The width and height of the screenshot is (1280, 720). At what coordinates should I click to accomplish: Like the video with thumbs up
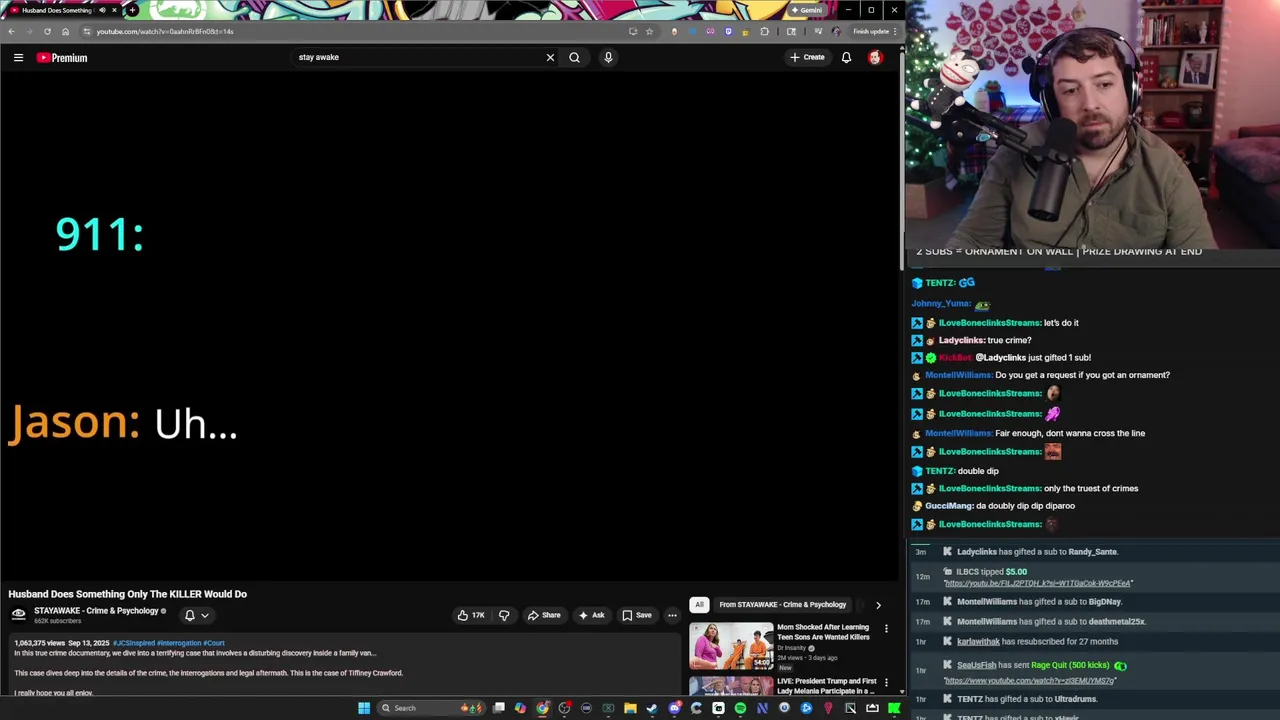(471, 615)
